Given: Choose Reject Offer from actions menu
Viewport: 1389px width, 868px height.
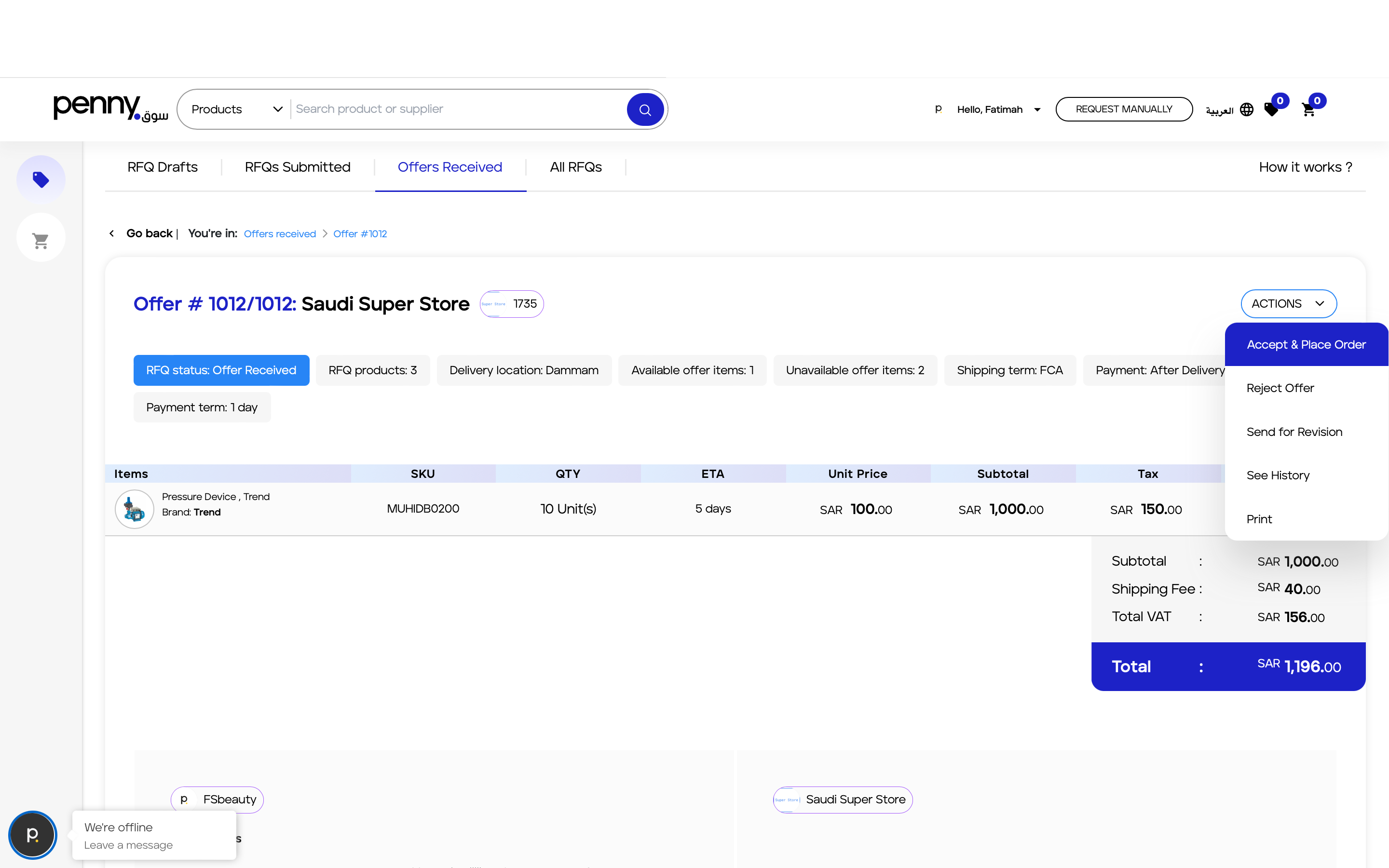Looking at the screenshot, I should point(1306,388).
